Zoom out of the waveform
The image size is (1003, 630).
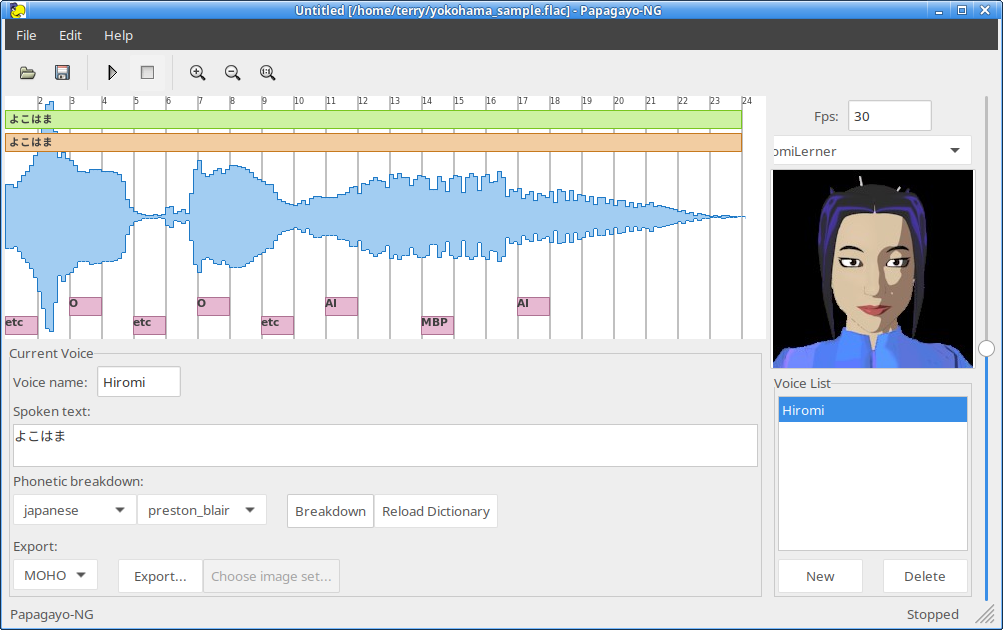232,73
